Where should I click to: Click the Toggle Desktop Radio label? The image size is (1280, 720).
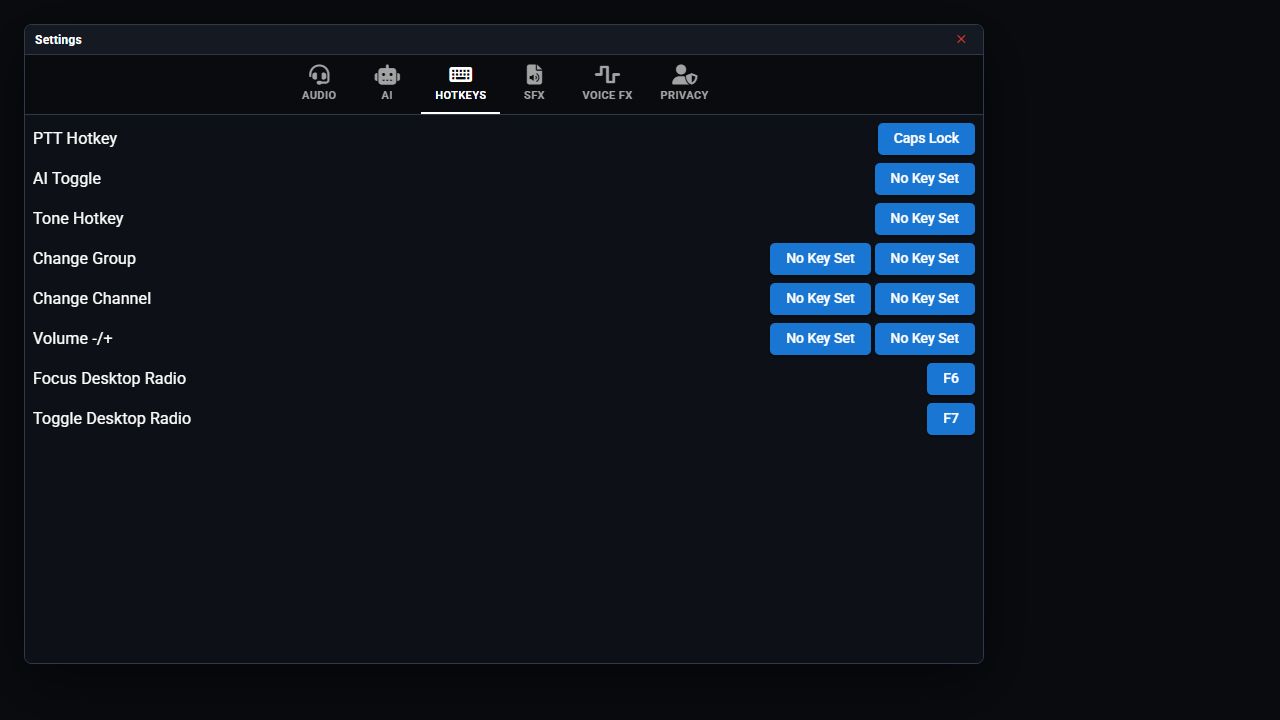click(x=112, y=419)
